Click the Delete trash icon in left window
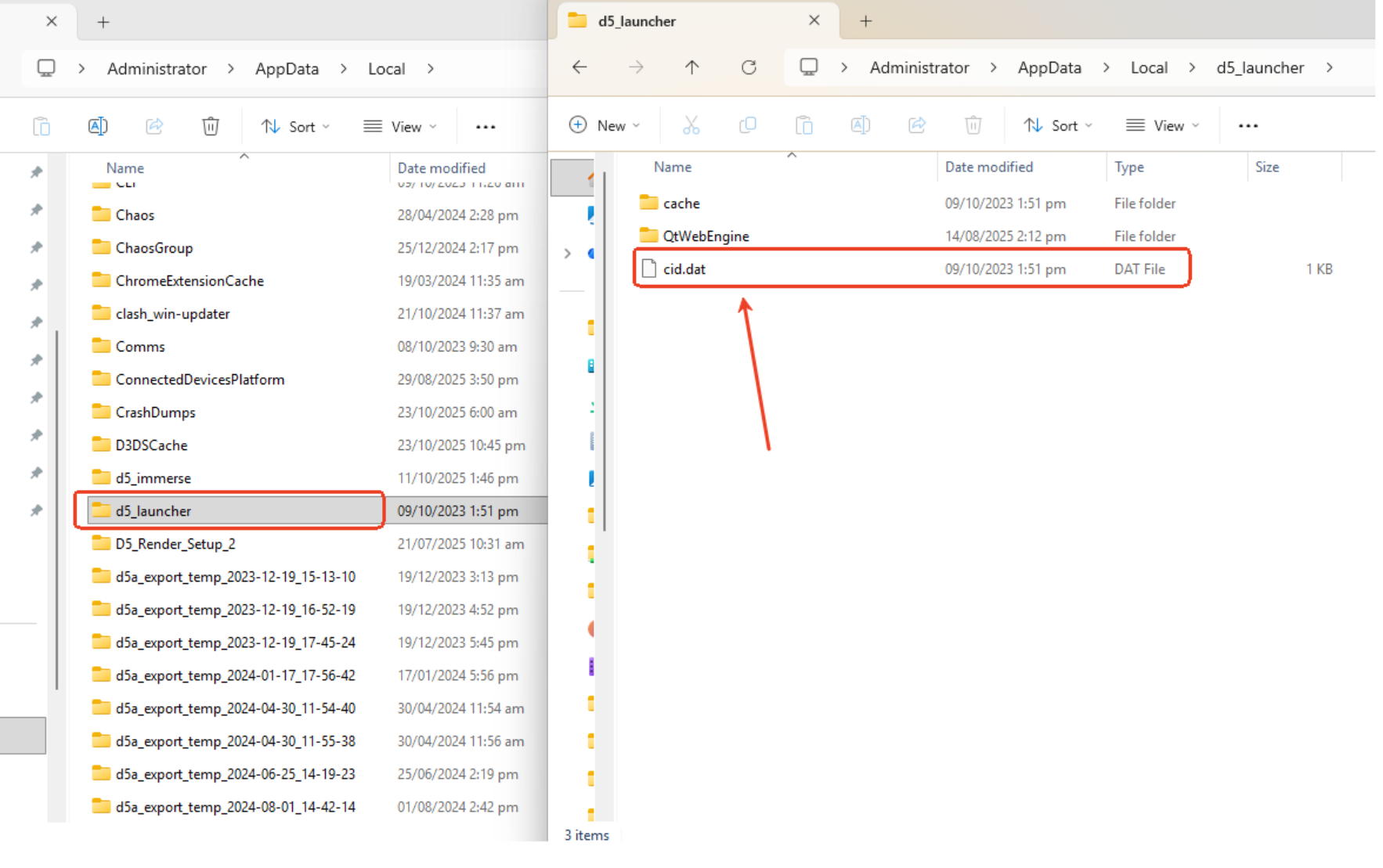Image resolution: width=1383 pixels, height=868 pixels. (211, 127)
